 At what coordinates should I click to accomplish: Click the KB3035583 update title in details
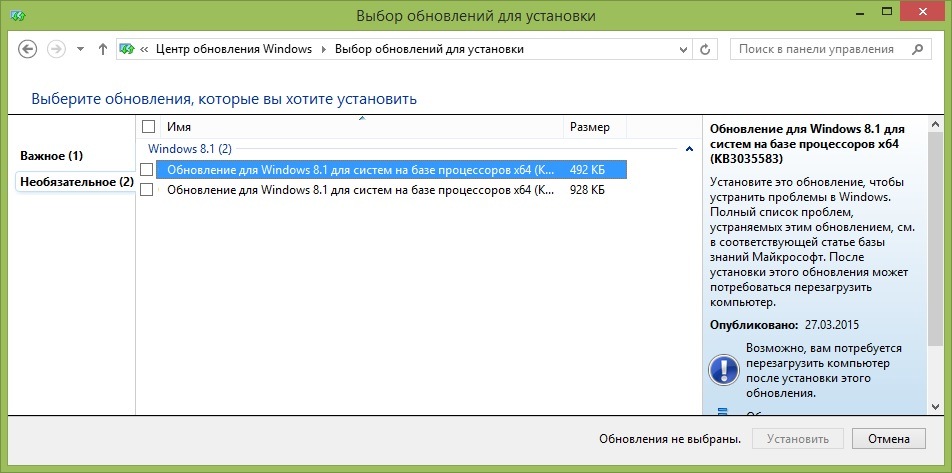pyautogui.click(x=808, y=145)
